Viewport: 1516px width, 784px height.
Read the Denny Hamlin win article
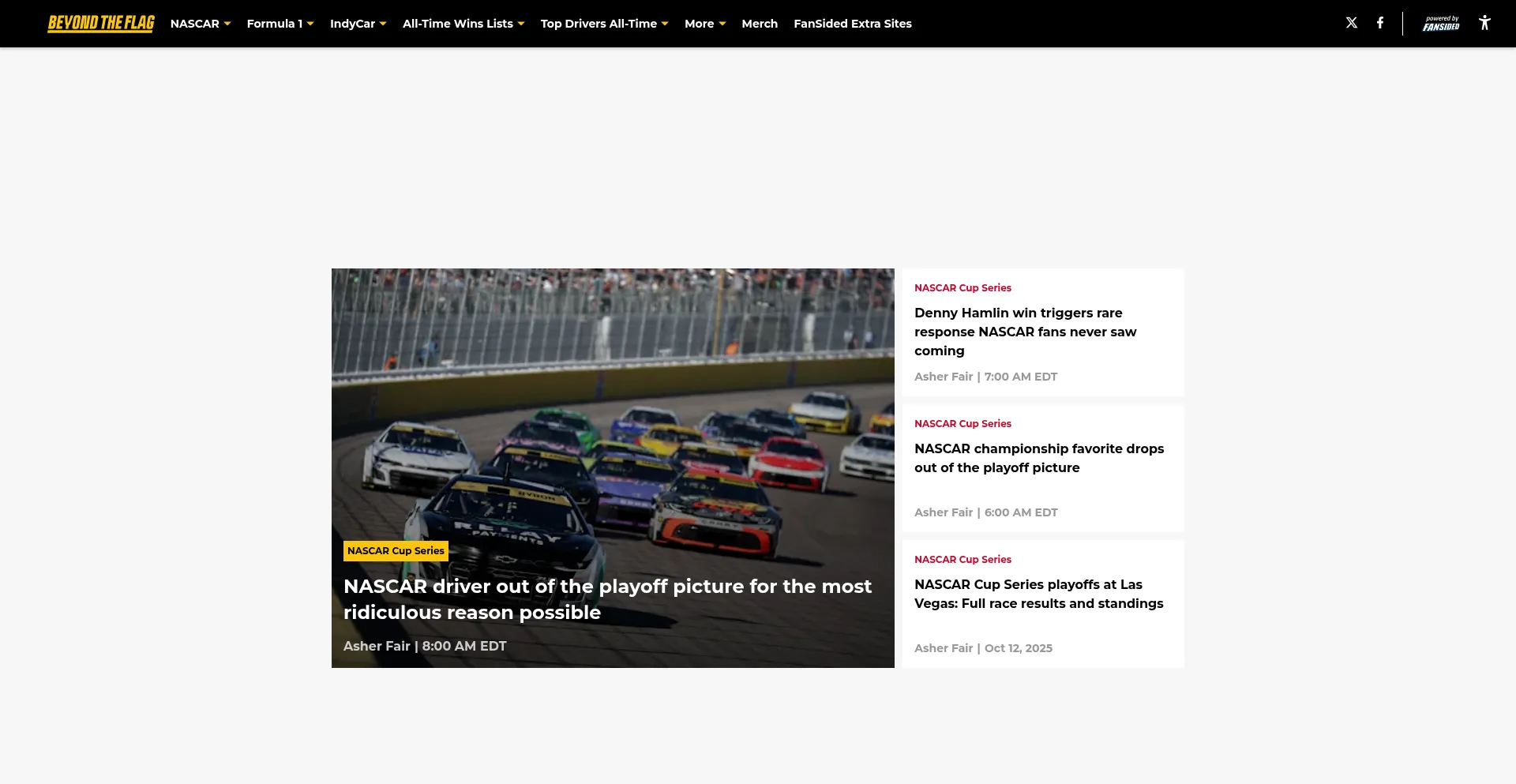1025,332
